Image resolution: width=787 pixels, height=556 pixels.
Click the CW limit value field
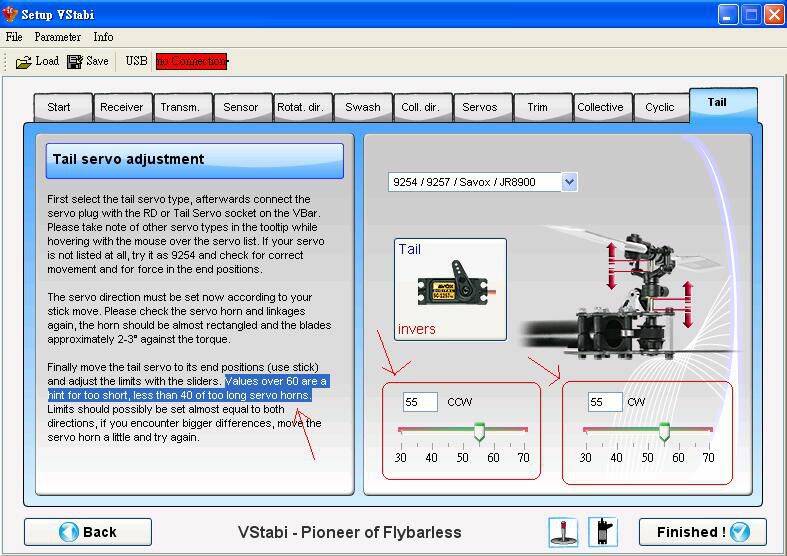click(605, 402)
